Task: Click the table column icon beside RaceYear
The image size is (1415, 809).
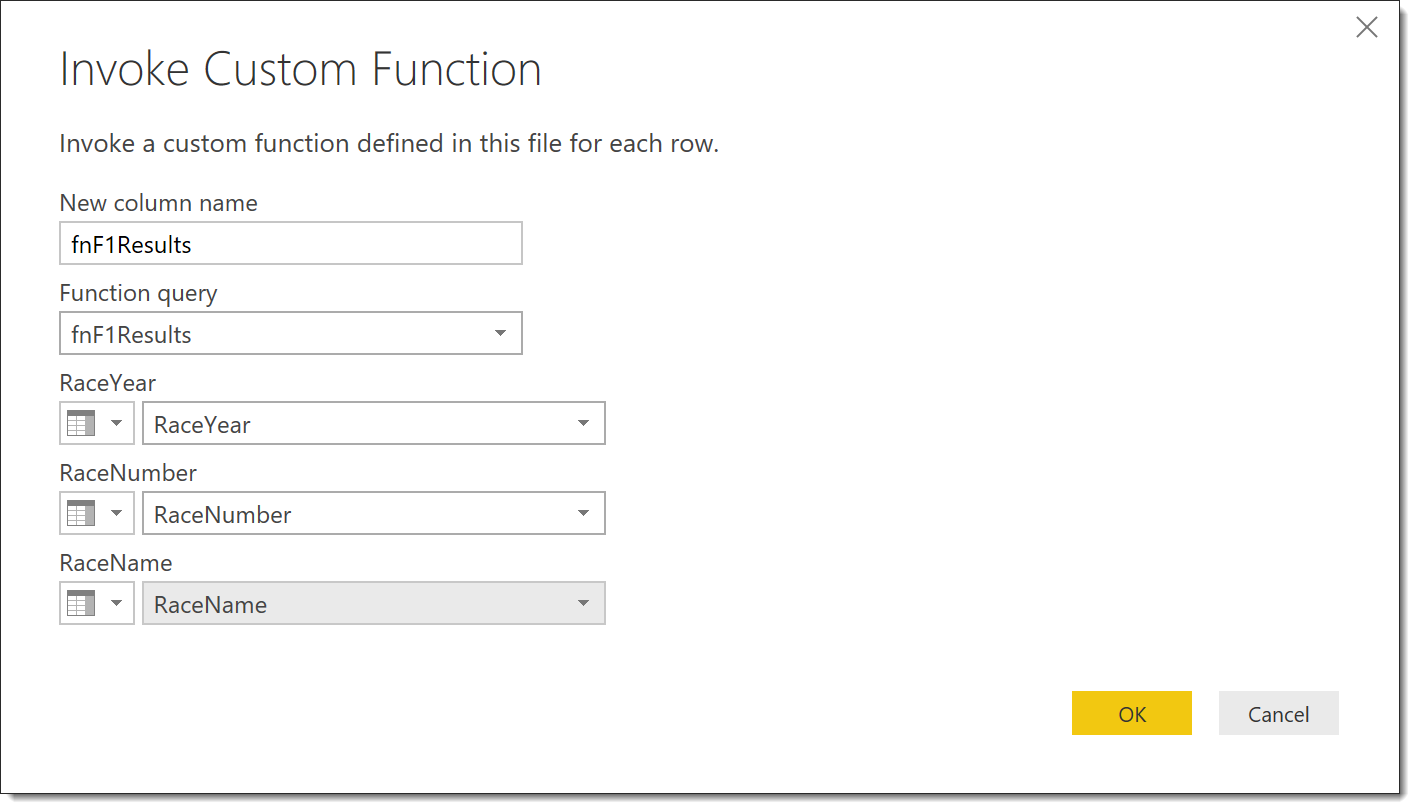Action: pos(81,424)
